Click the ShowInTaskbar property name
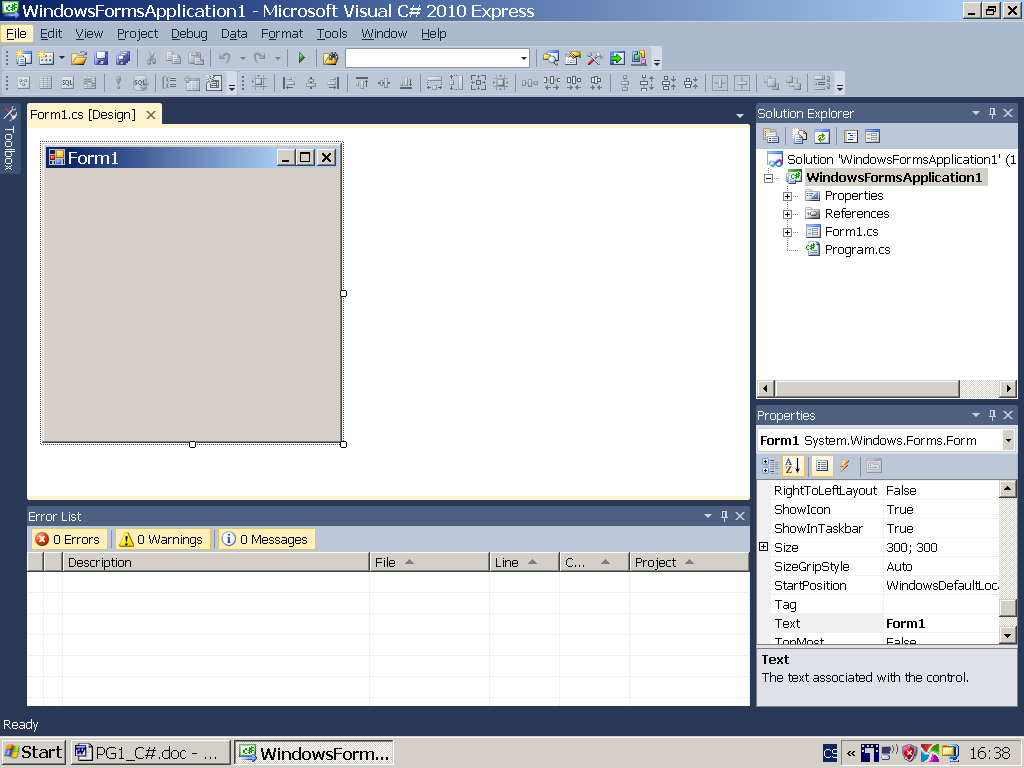 [x=818, y=528]
